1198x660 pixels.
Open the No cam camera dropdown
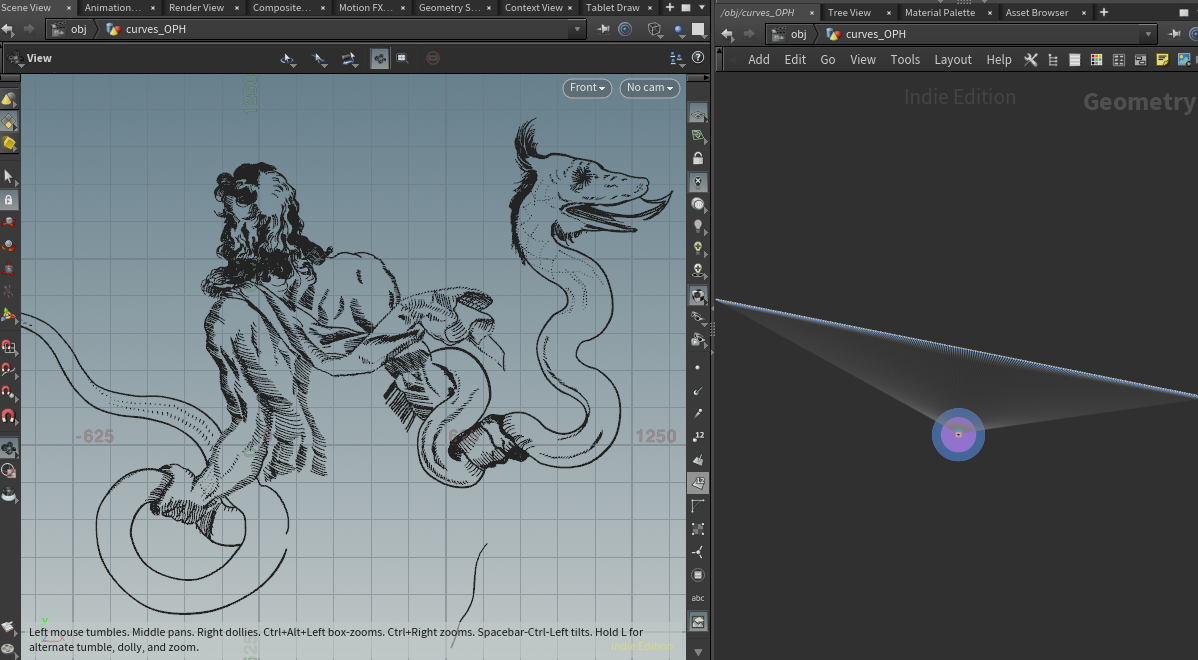(649, 88)
